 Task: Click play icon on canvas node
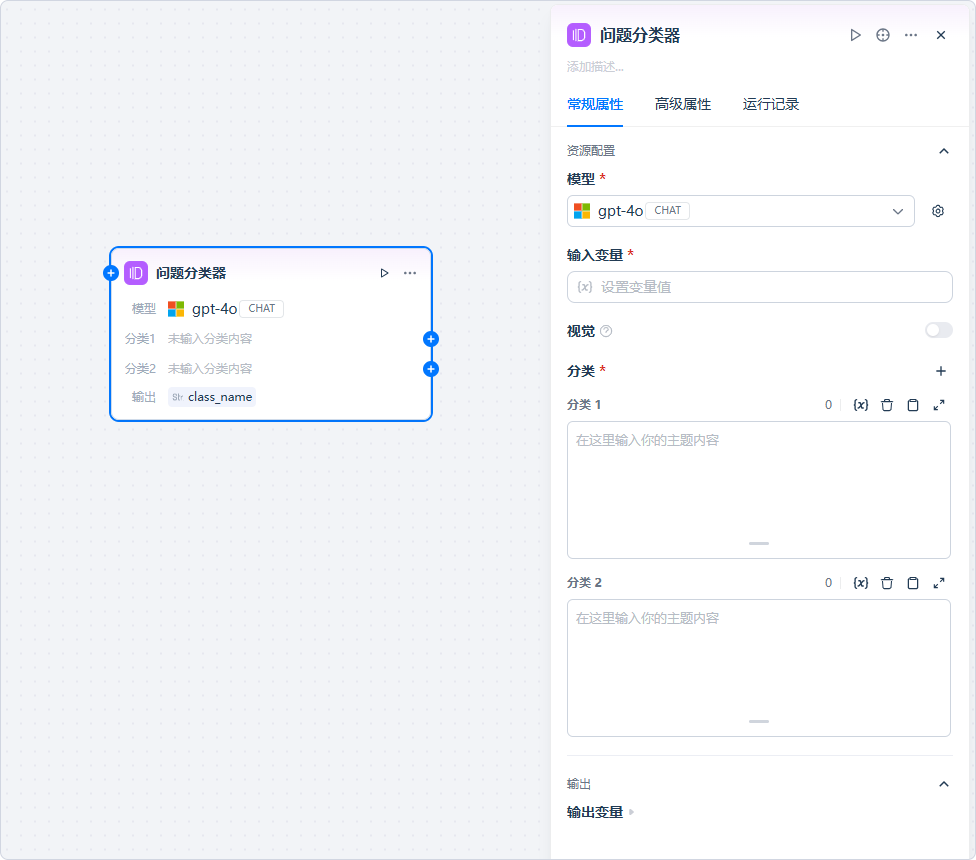384,273
